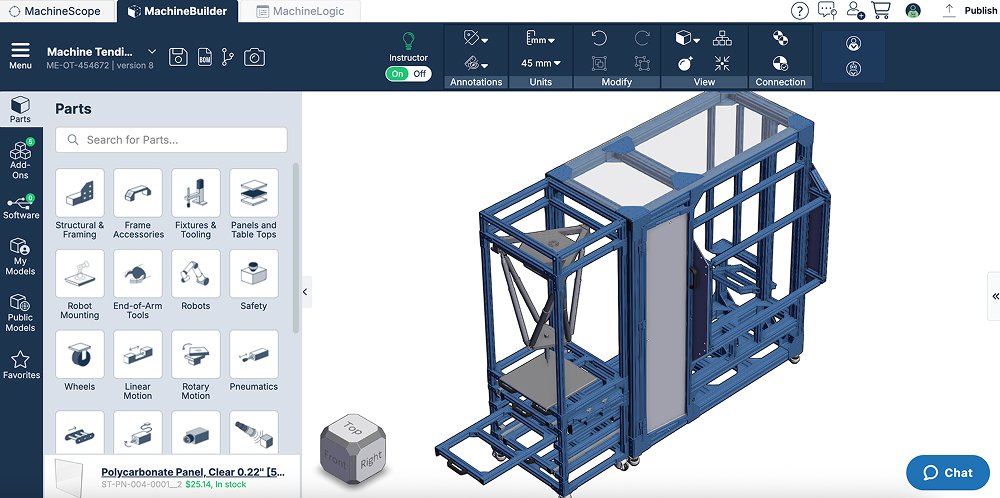Select Parts in the sidebar
The height and width of the screenshot is (498, 1000).
(20, 109)
